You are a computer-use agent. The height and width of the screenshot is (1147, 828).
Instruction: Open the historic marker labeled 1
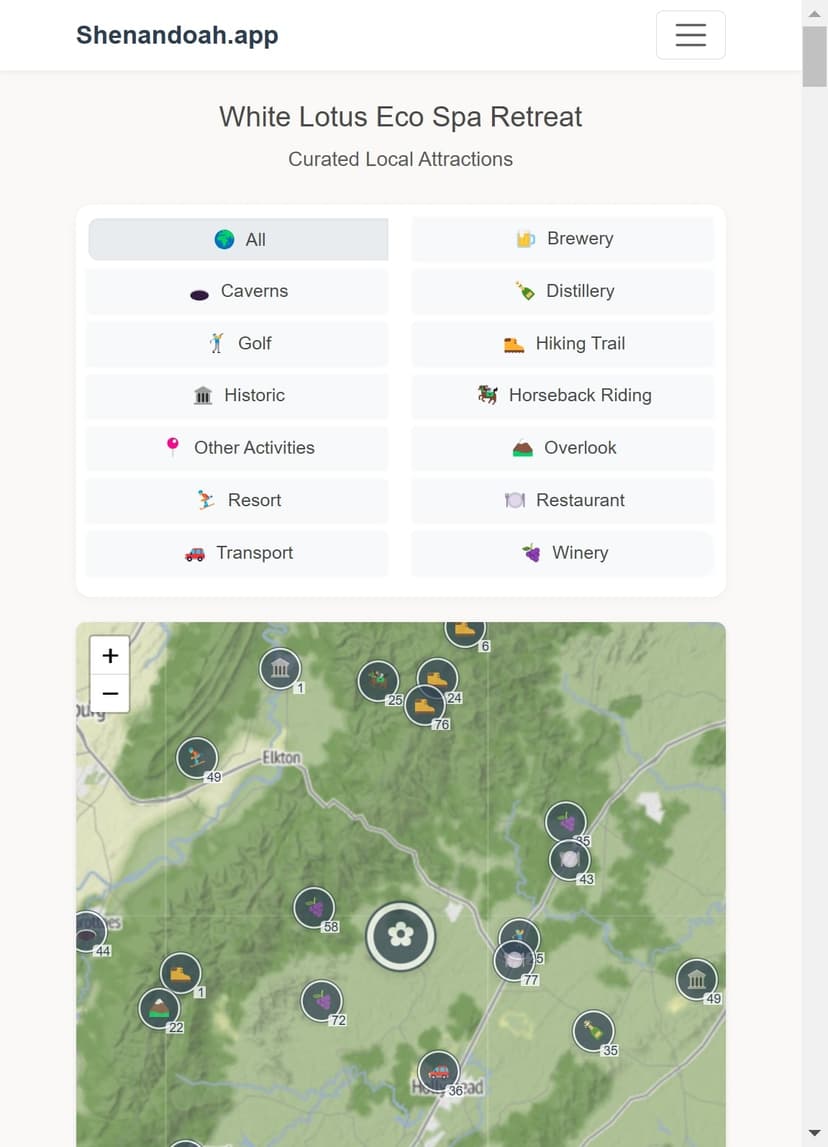click(x=280, y=669)
